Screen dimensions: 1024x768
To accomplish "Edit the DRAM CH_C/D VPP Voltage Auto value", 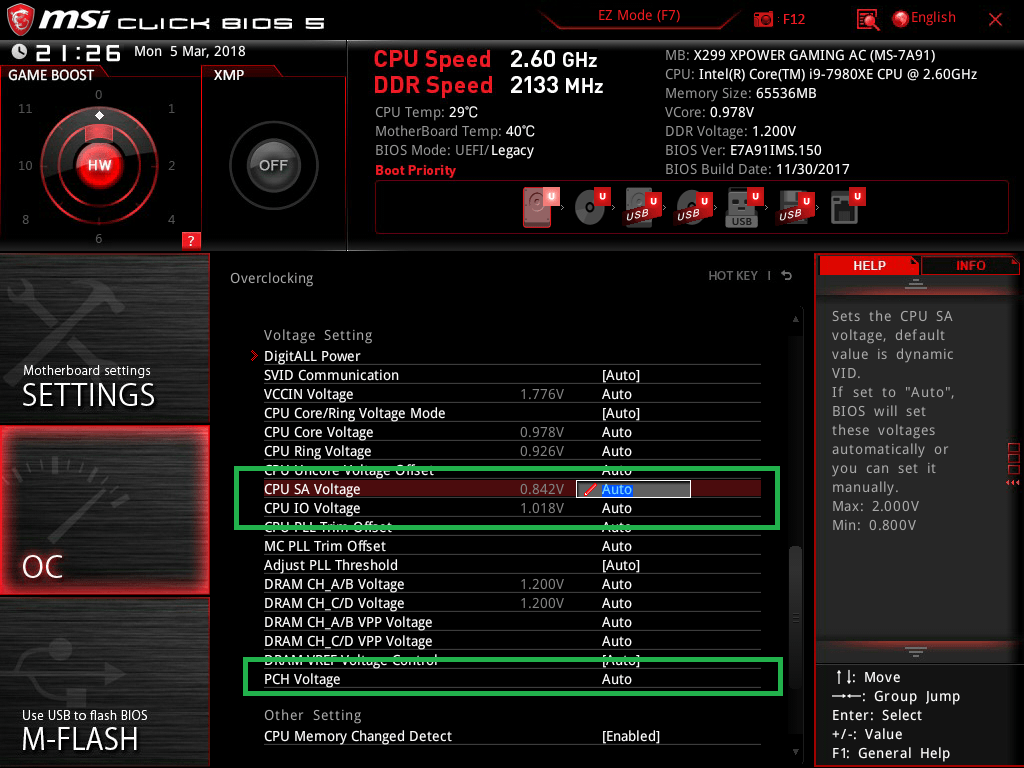I will [616, 641].
